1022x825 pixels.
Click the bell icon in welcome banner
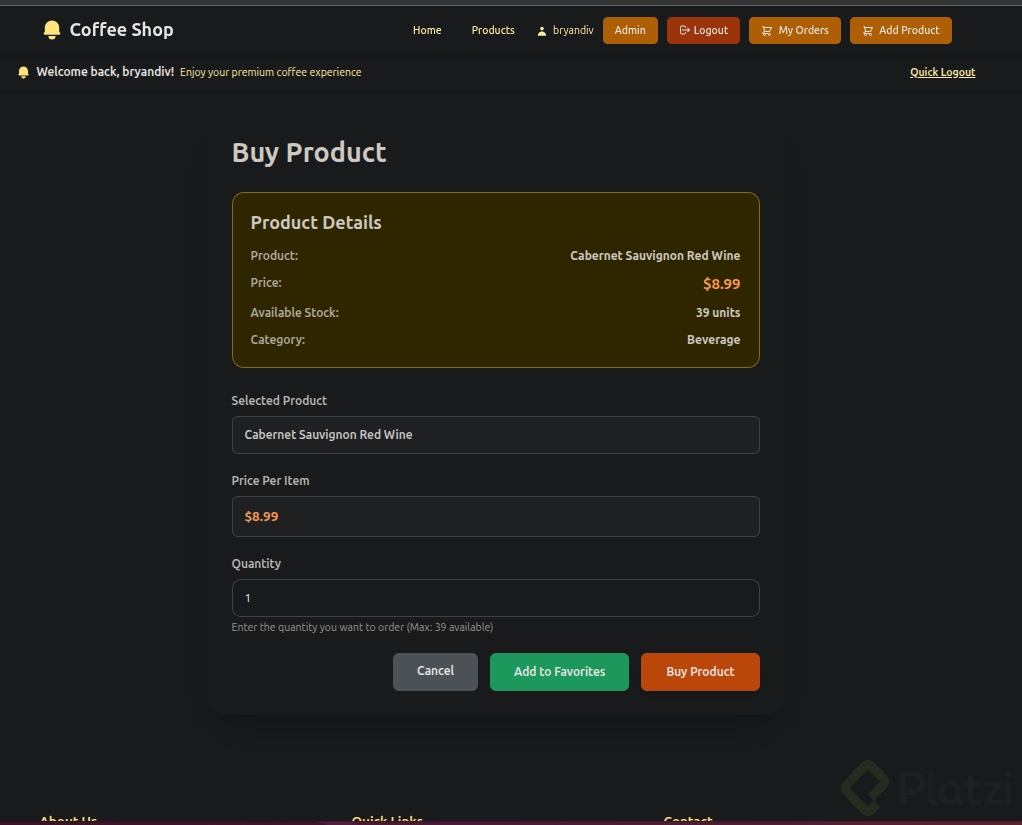click(23, 72)
